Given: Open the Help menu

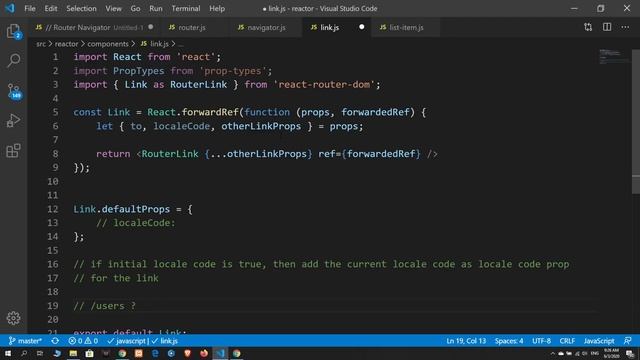Looking at the screenshot, I should pos(217,8).
